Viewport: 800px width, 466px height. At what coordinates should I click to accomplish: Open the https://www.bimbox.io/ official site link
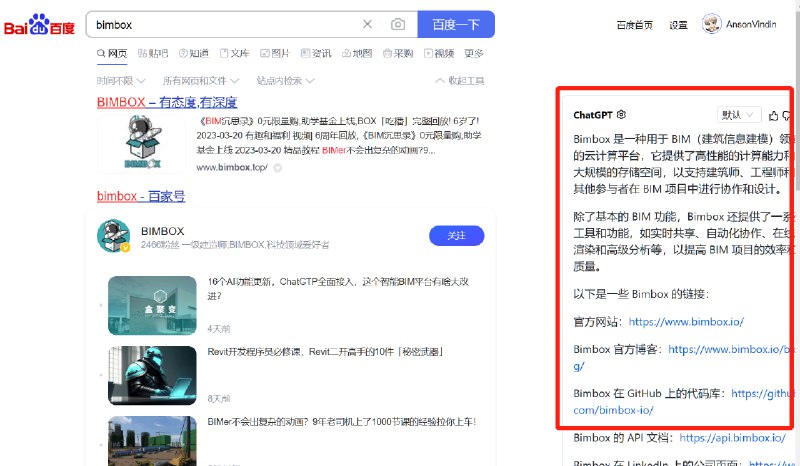686,322
